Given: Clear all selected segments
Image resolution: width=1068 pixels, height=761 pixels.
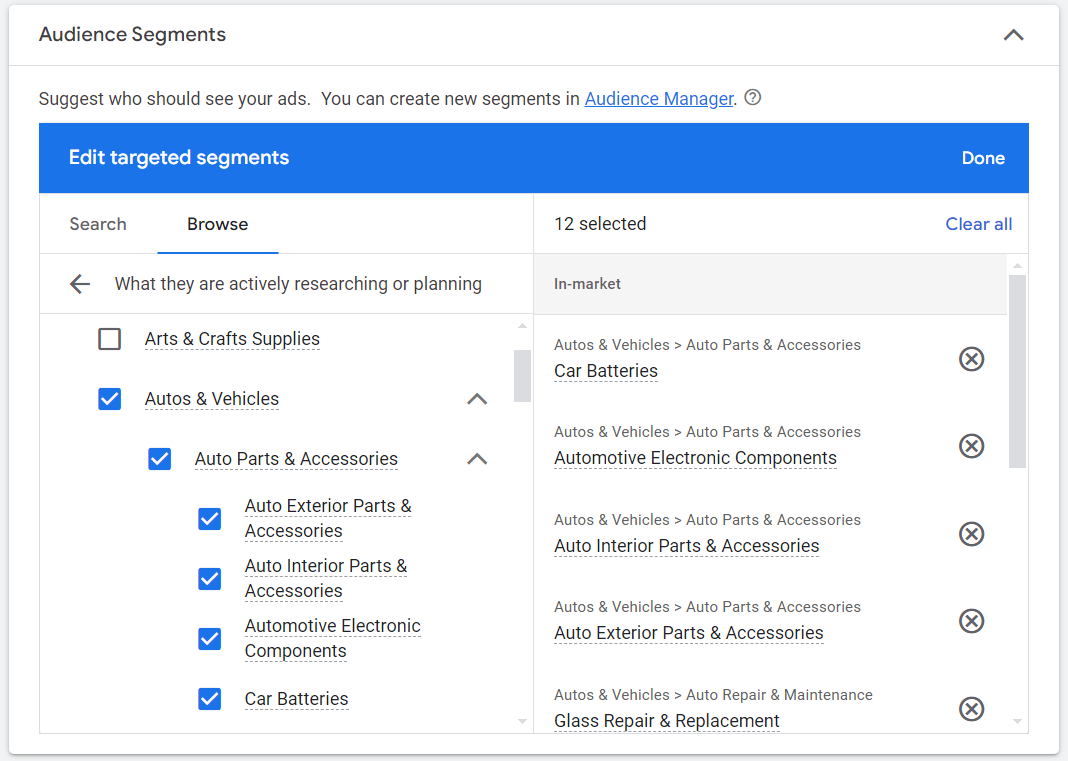Looking at the screenshot, I should (x=978, y=224).
